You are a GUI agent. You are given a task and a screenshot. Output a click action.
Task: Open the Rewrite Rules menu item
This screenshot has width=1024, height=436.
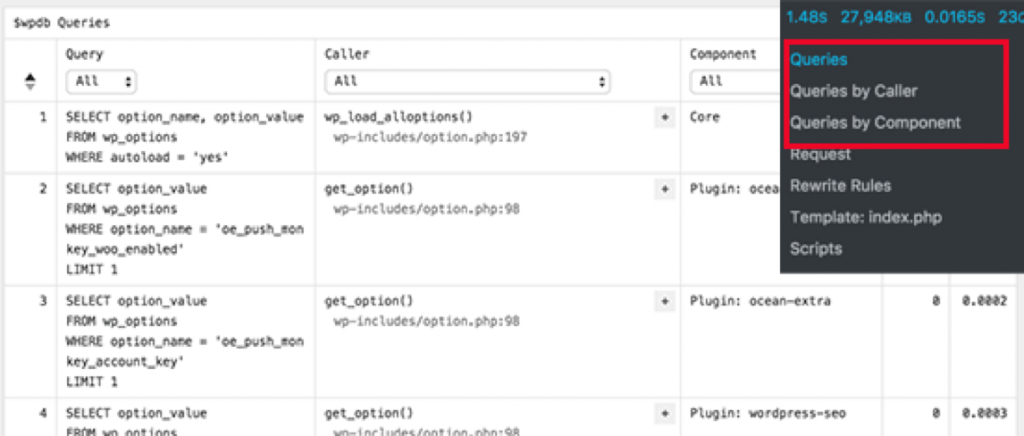pyautogui.click(x=840, y=186)
